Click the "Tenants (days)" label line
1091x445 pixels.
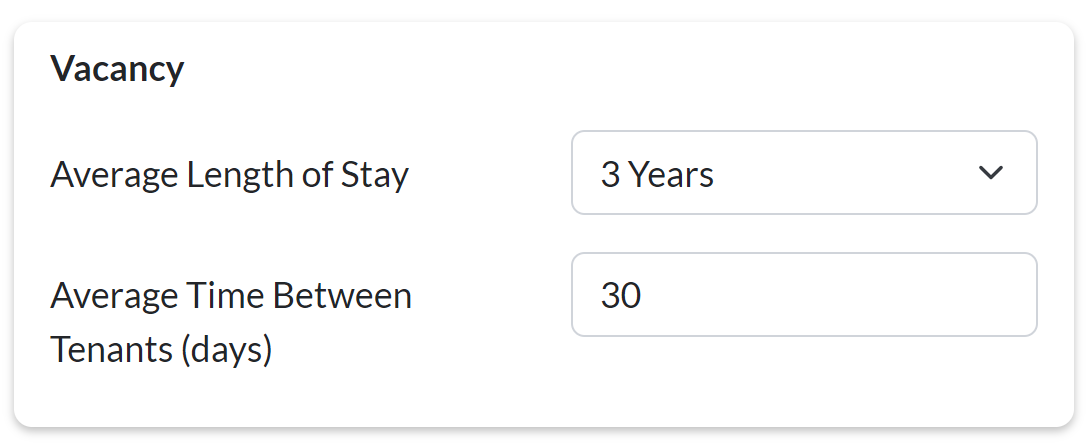coord(161,350)
